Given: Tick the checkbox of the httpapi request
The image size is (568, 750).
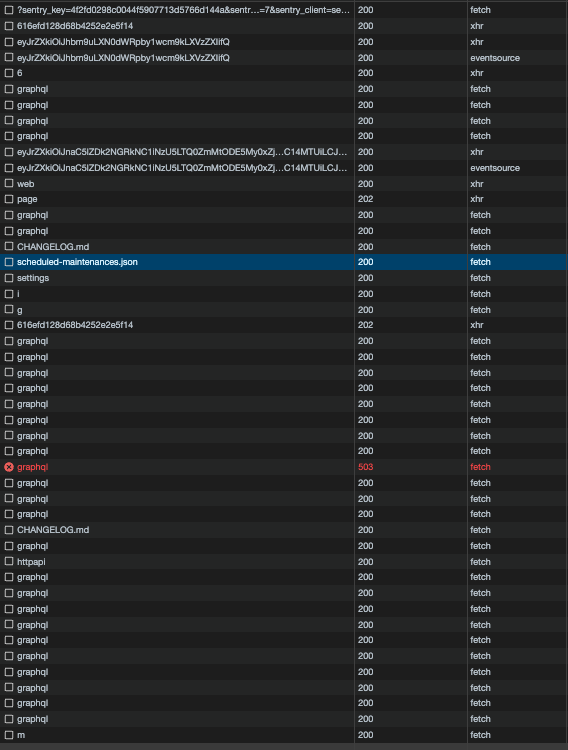Looking at the screenshot, I should [x=9, y=562].
